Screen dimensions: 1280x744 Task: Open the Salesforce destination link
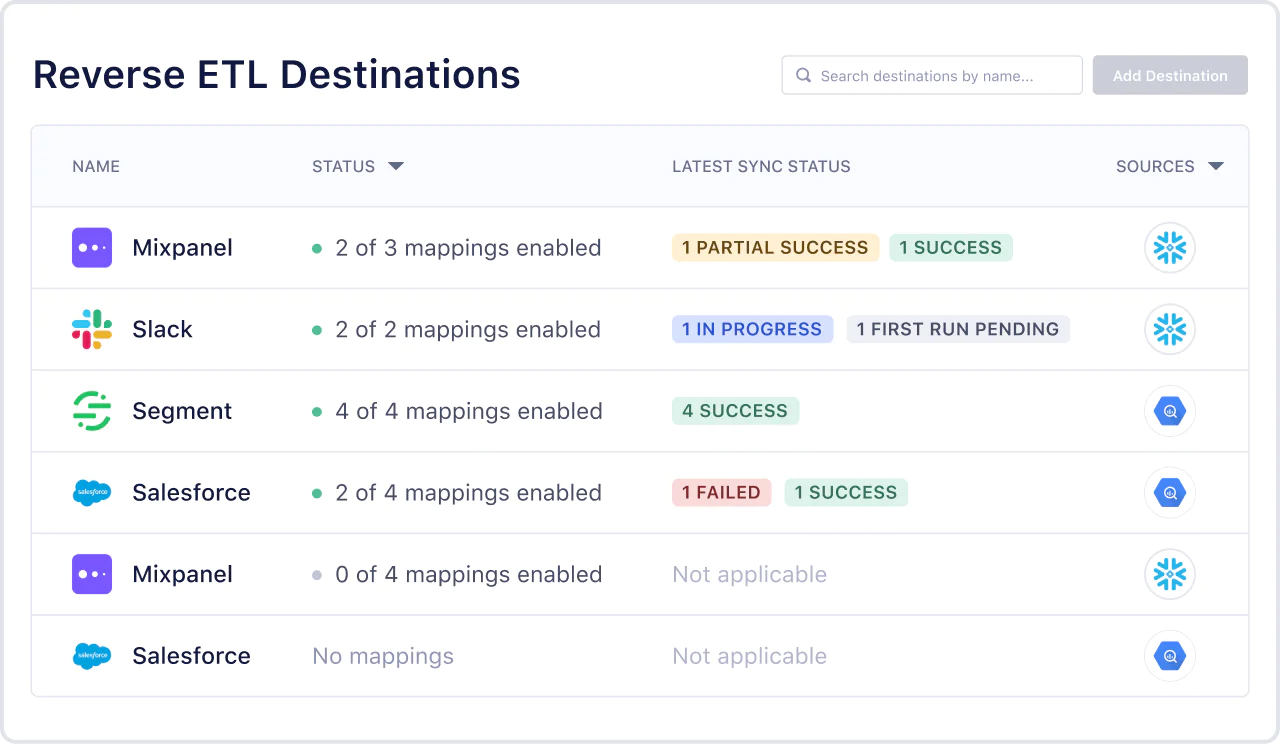[x=191, y=492]
